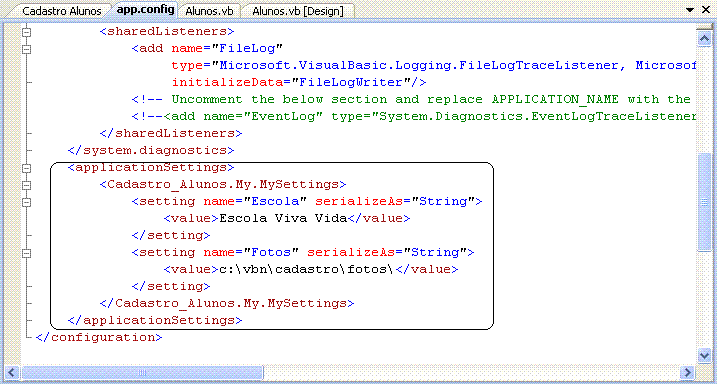717x384 pixels.
Task: Click the attribute value "FileLogWriter"
Action: [x=351, y=83]
